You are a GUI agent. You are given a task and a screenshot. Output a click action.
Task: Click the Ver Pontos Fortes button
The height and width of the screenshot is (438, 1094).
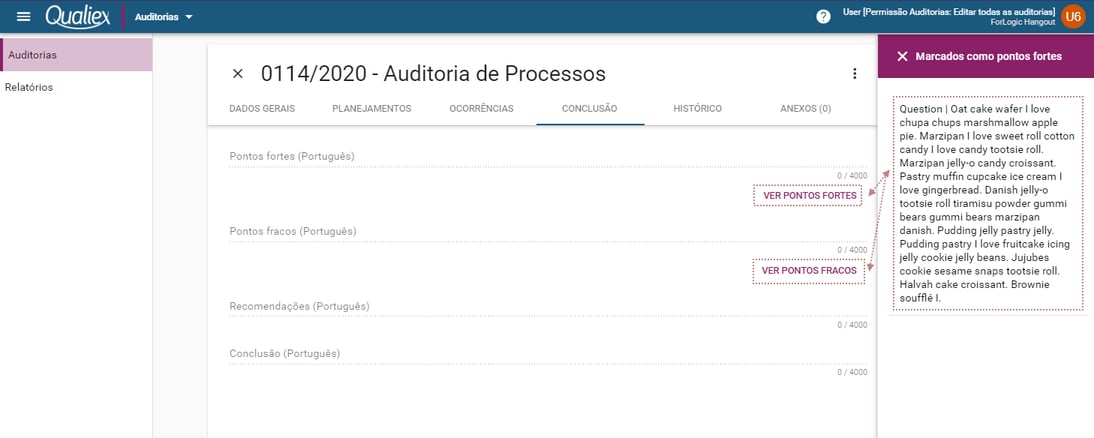coord(809,196)
